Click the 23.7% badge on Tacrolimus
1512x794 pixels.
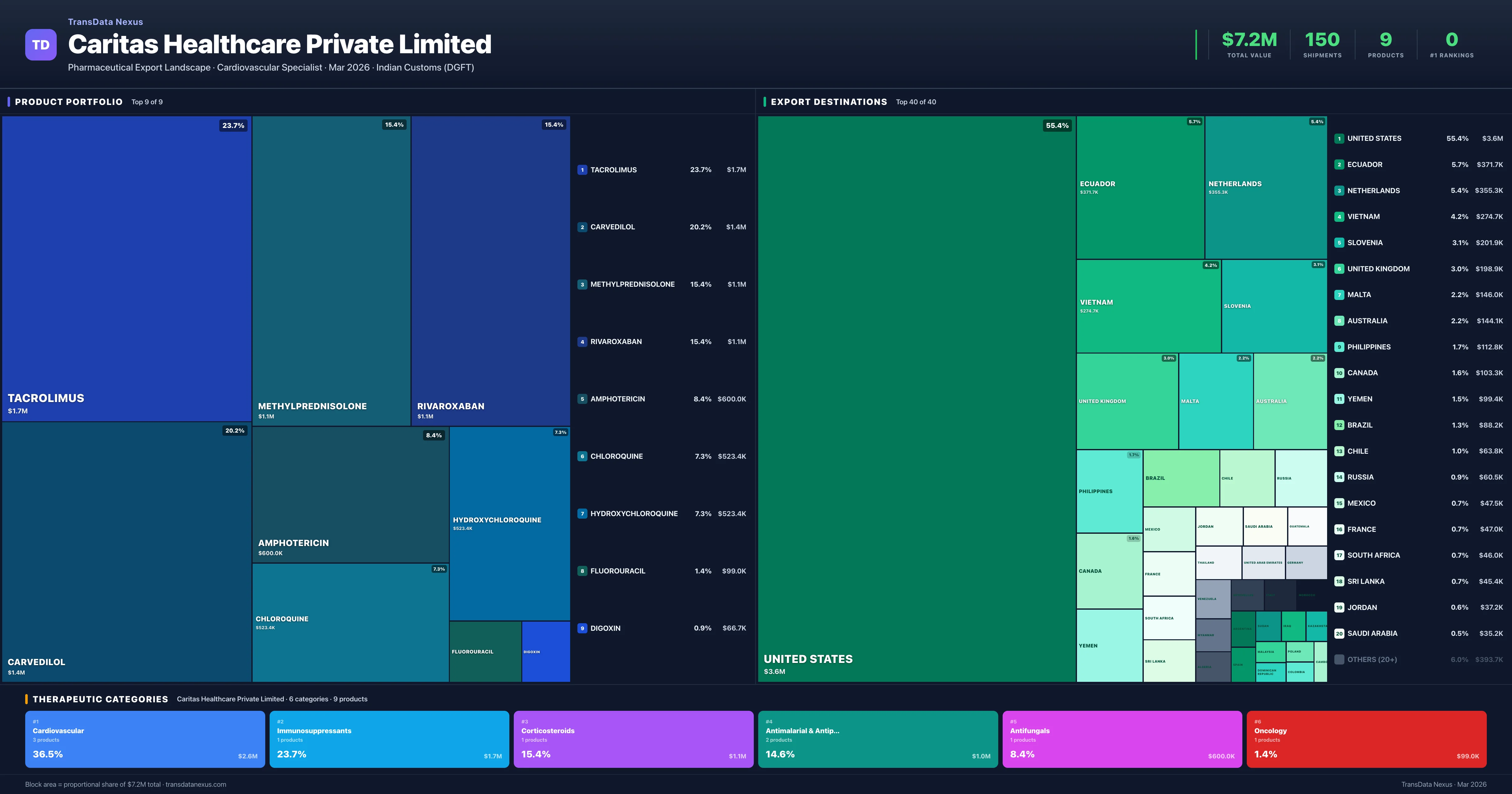[x=233, y=126]
